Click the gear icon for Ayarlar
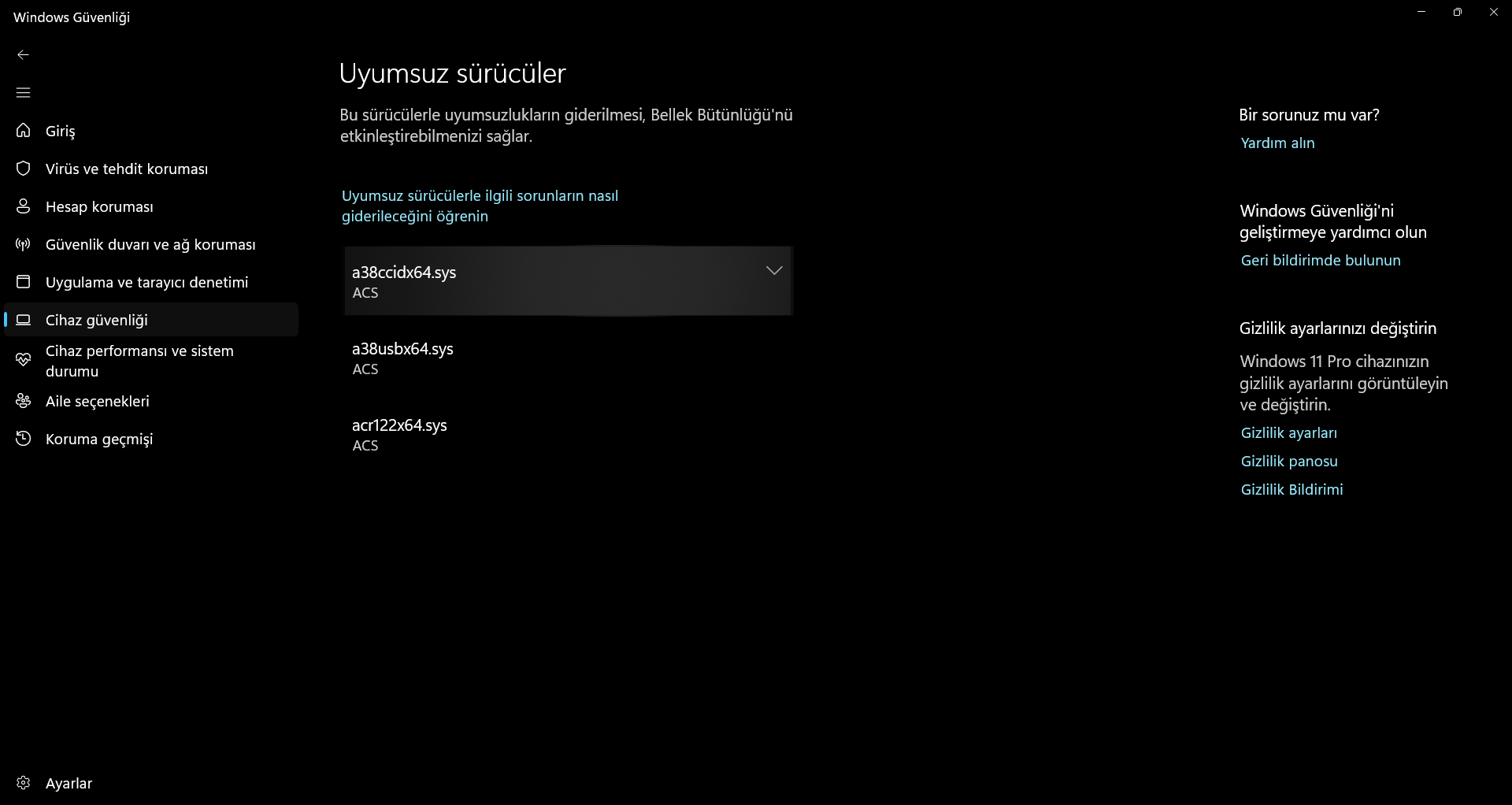This screenshot has width=1512, height=805. (24, 783)
